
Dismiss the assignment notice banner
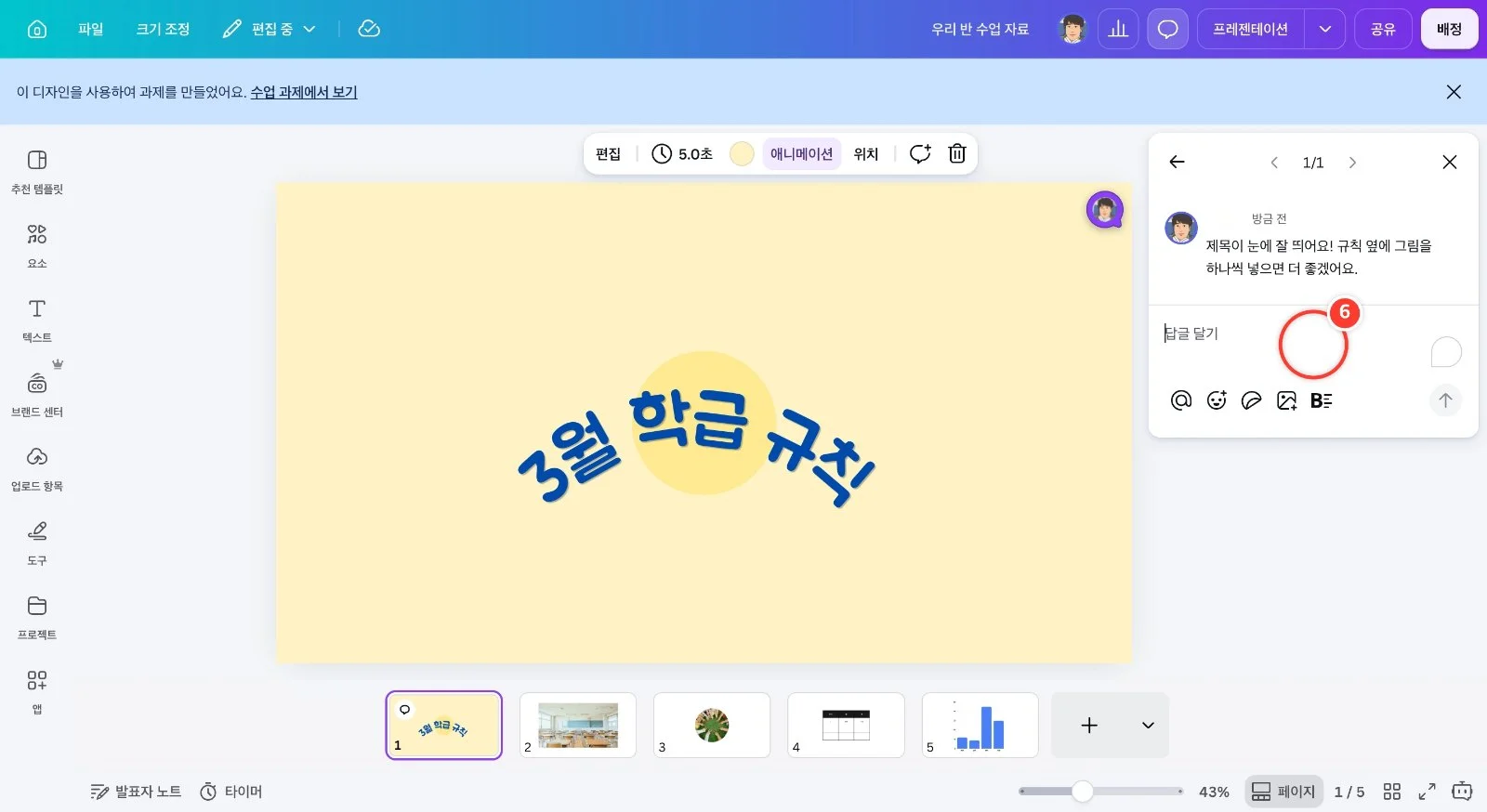1454,92
